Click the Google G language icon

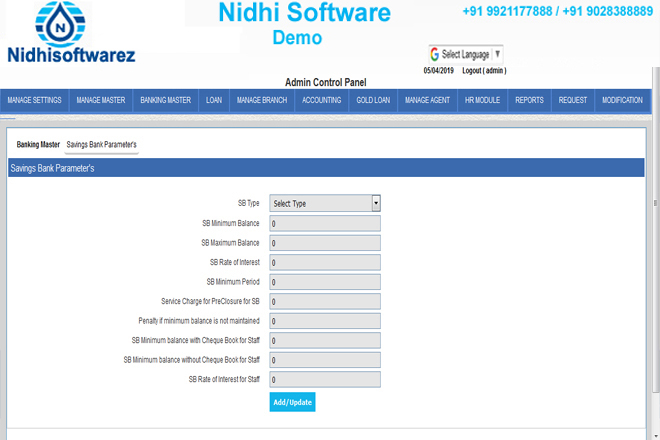pos(434,54)
